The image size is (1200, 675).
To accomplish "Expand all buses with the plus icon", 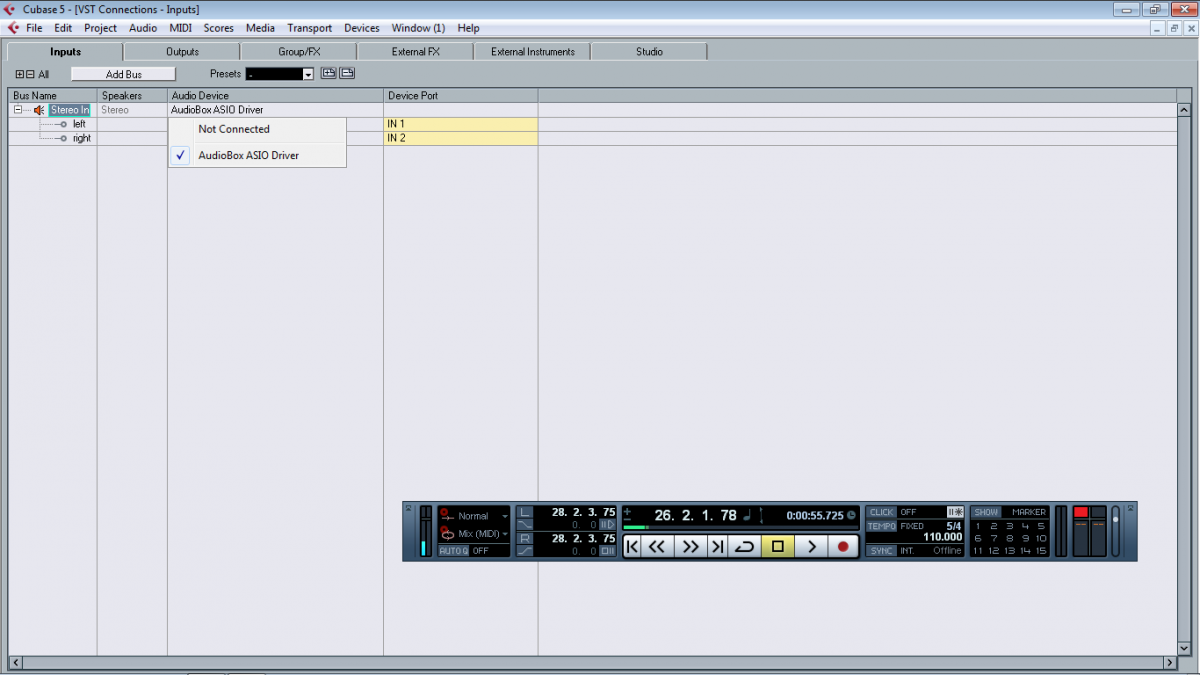I will [x=20, y=74].
